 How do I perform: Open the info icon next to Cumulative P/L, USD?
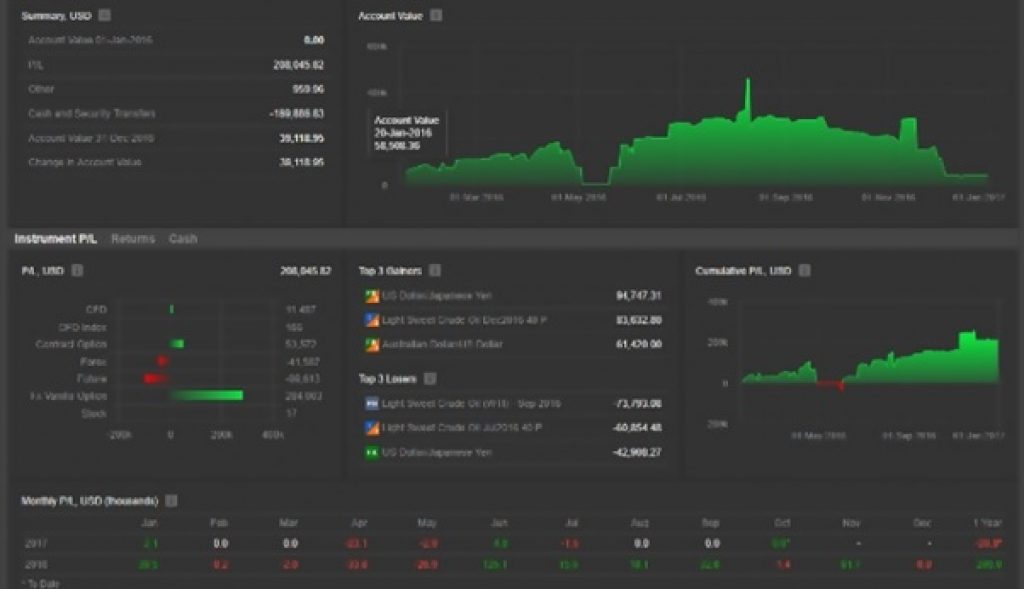[805, 270]
